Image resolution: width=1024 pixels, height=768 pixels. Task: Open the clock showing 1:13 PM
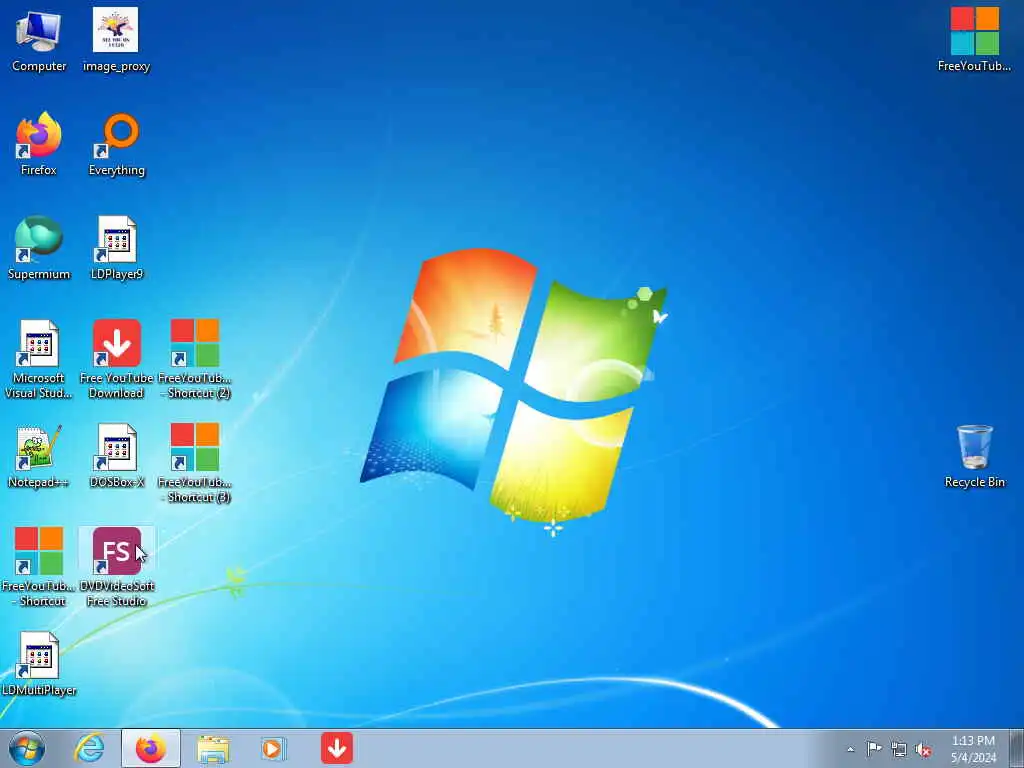pyautogui.click(x=973, y=749)
